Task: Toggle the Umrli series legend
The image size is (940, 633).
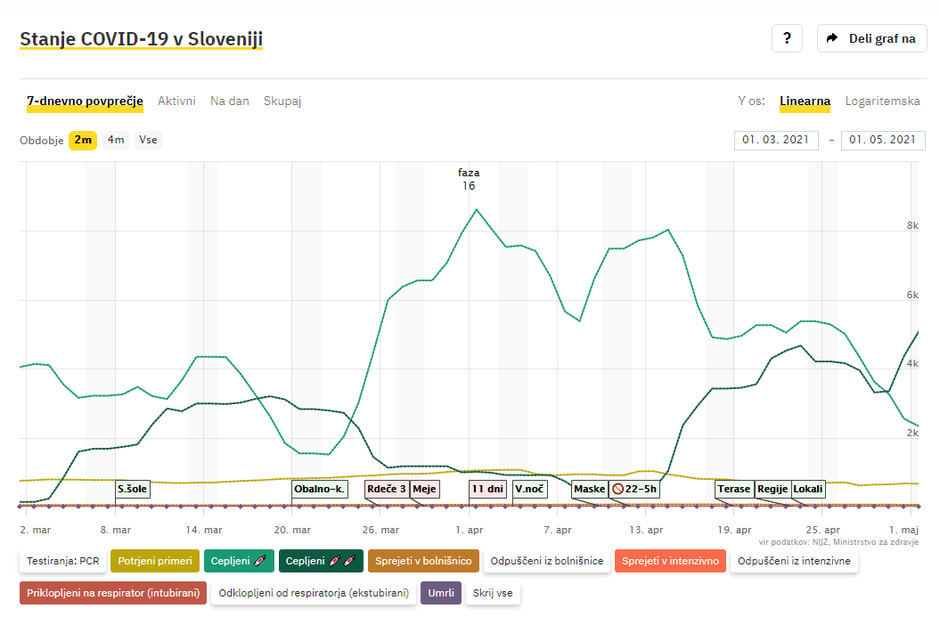Action: [x=440, y=593]
